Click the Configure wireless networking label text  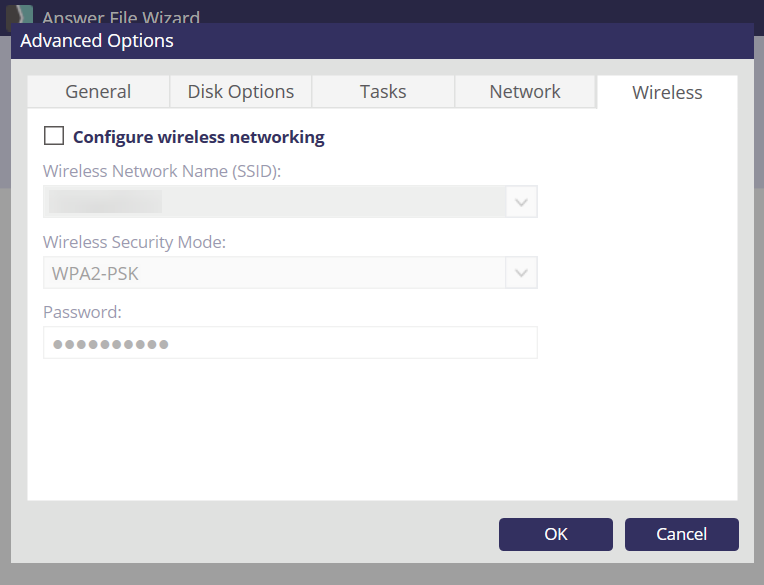pyautogui.click(x=199, y=137)
